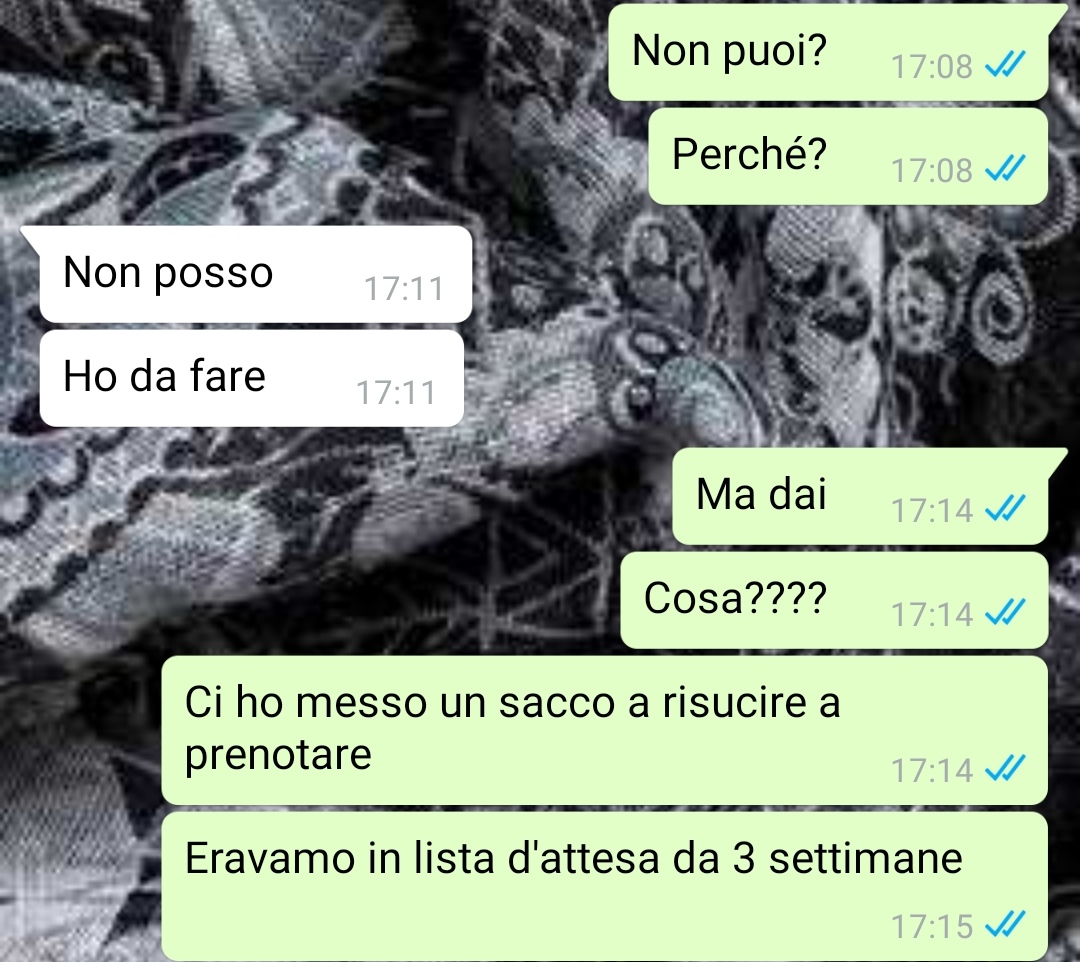Click blue double-check on 'Ma dai'
1080x962 pixels.
pos(1005,509)
